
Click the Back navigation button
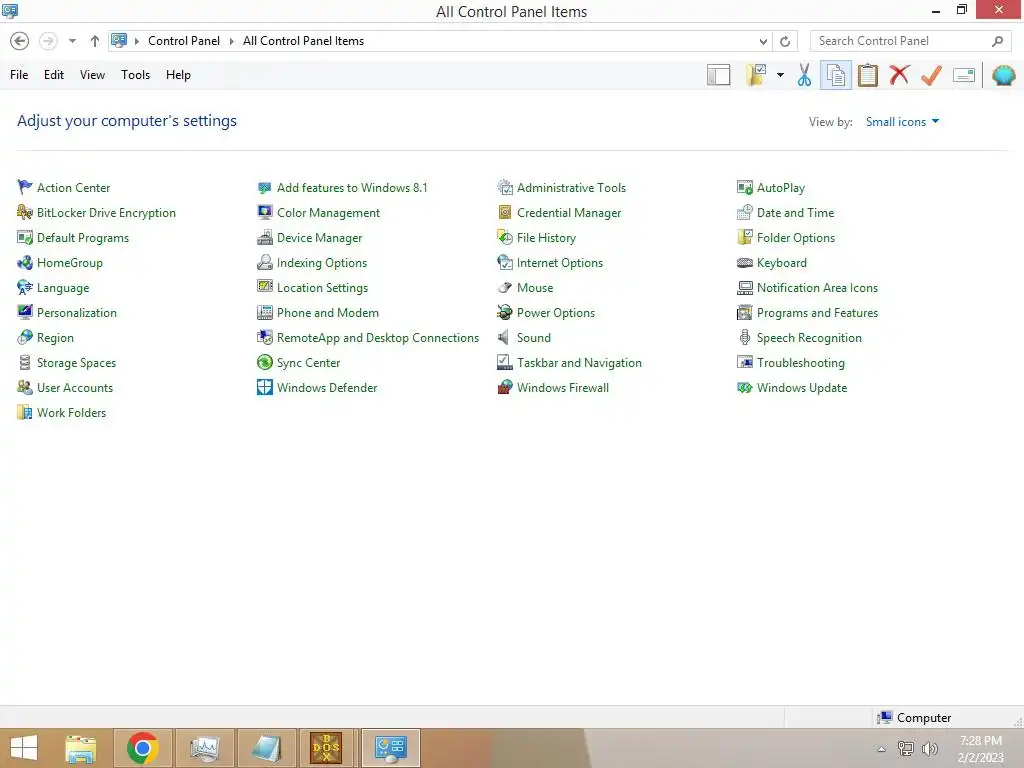pos(20,41)
